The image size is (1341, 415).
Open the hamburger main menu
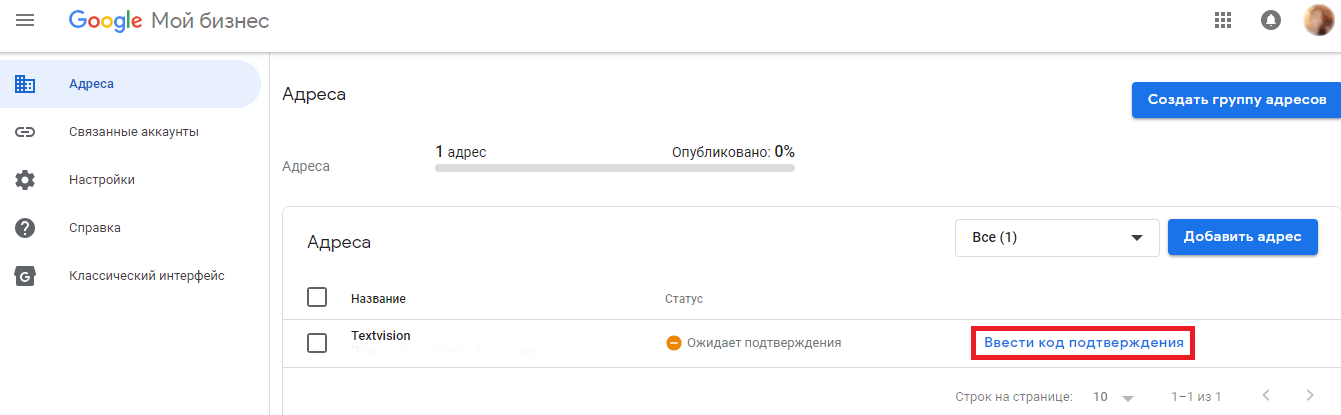click(x=26, y=20)
